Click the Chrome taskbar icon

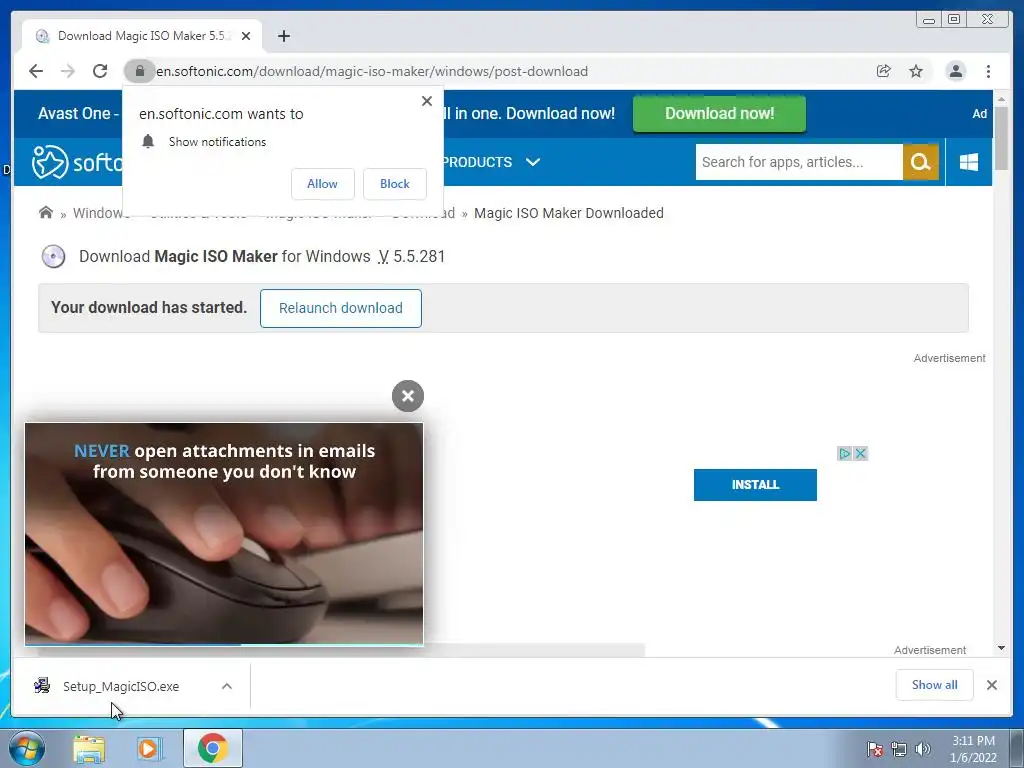click(212, 748)
